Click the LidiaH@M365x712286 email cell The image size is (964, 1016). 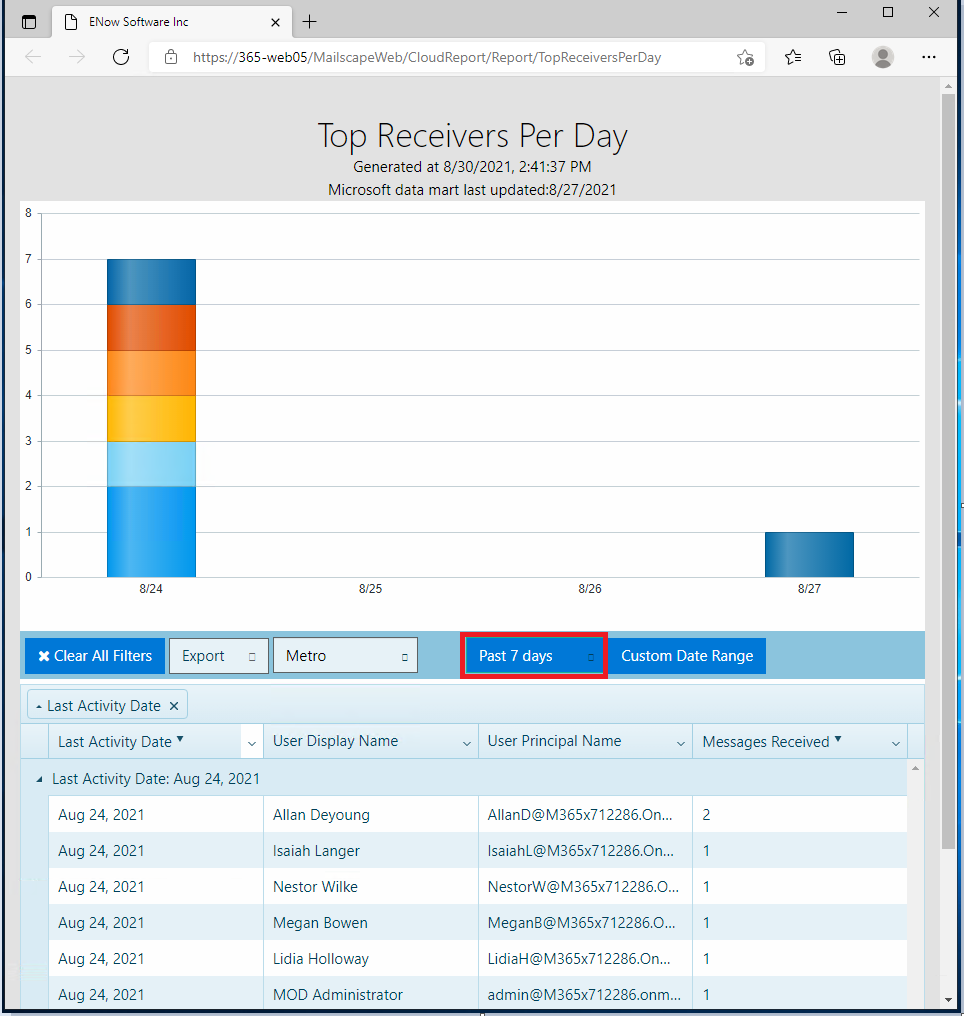pyautogui.click(x=585, y=958)
